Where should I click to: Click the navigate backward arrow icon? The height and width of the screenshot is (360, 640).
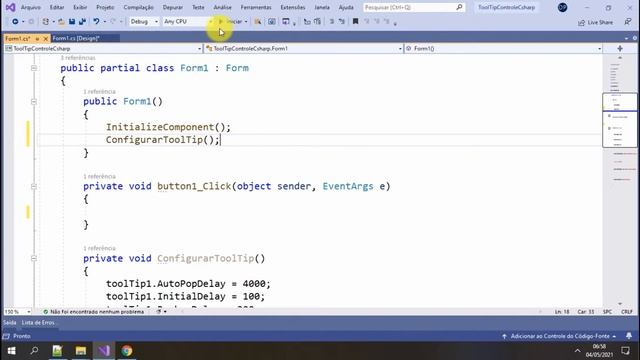point(15,22)
